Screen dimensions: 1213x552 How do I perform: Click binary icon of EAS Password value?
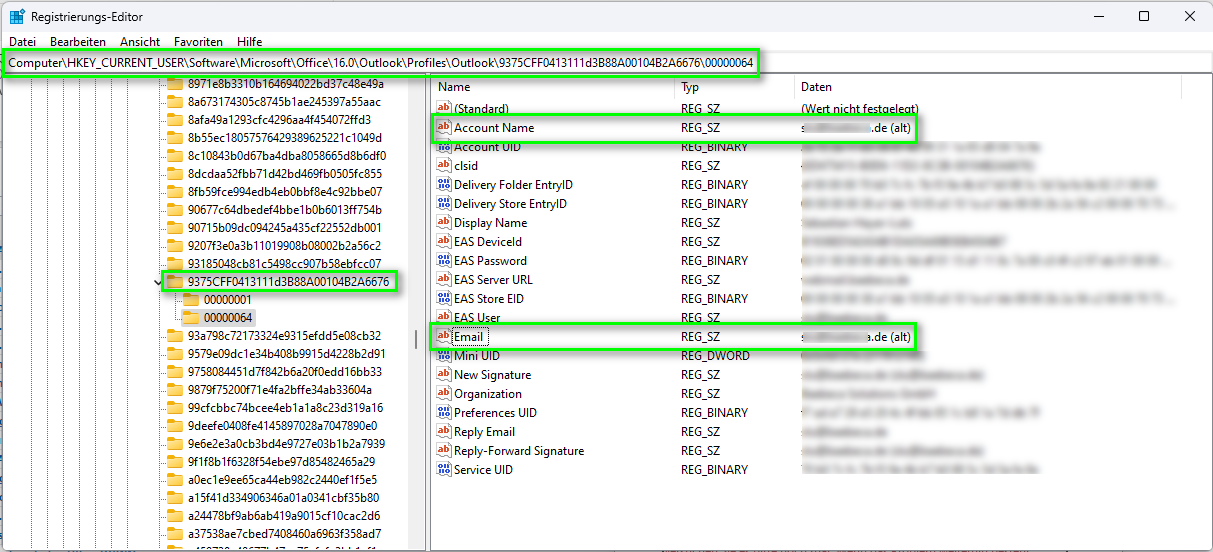[x=444, y=261]
